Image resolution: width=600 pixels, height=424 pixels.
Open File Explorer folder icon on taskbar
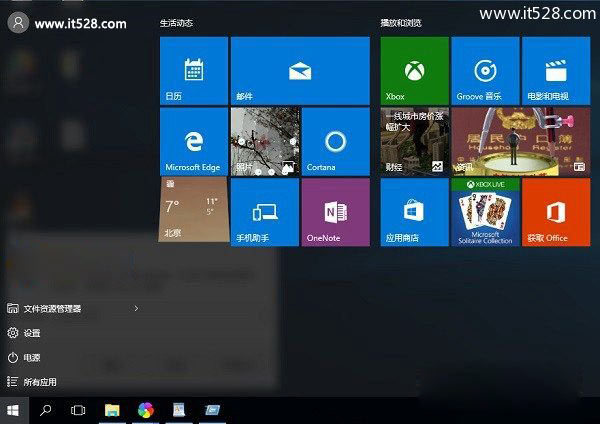(x=112, y=411)
